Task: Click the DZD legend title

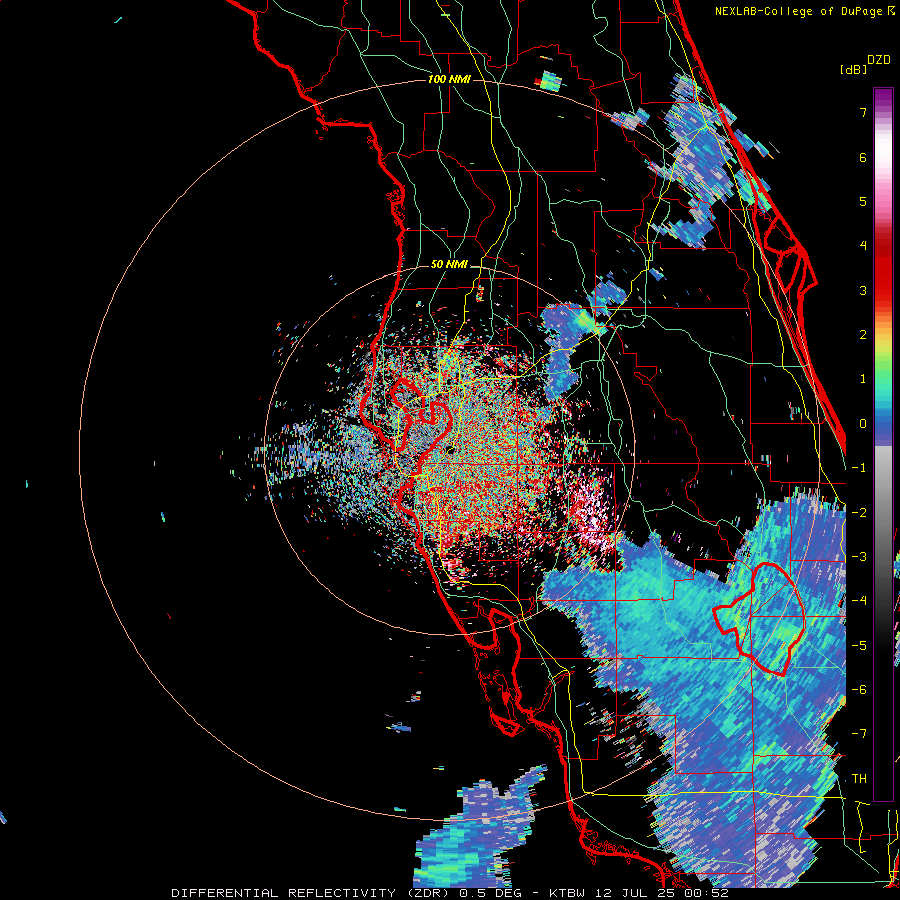Action: pyautogui.click(x=879, y=60)
